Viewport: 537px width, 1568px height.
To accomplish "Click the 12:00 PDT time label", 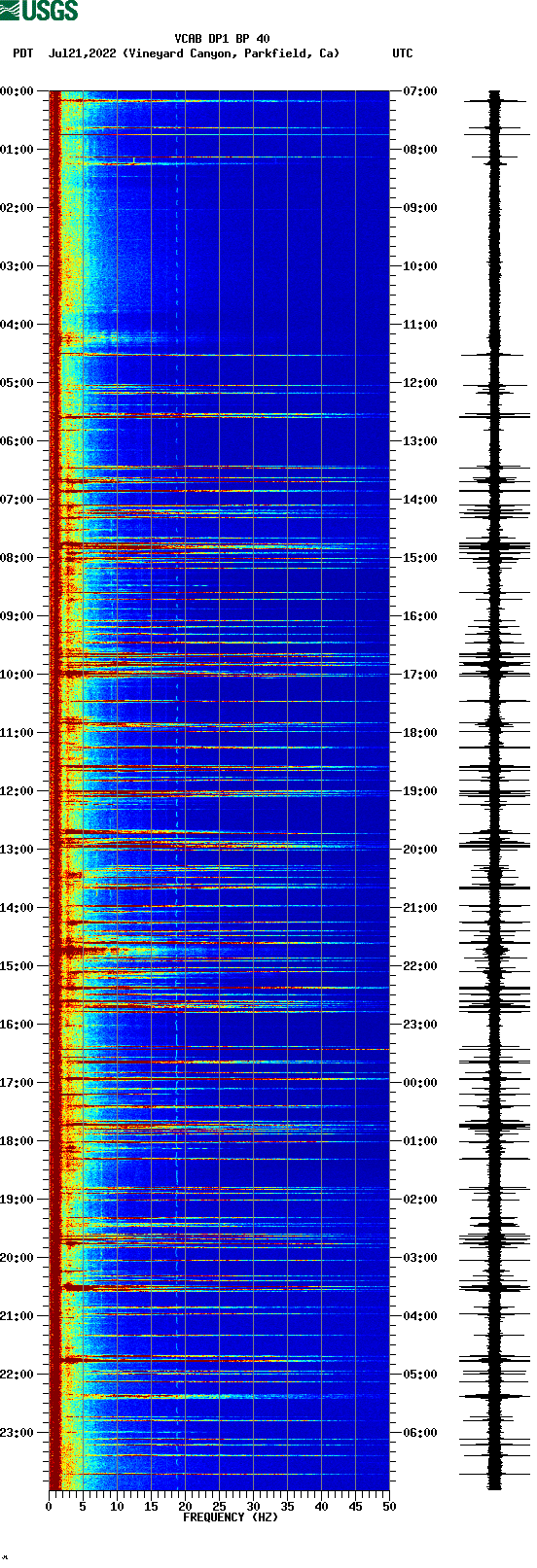I will (x=18, y=791).
